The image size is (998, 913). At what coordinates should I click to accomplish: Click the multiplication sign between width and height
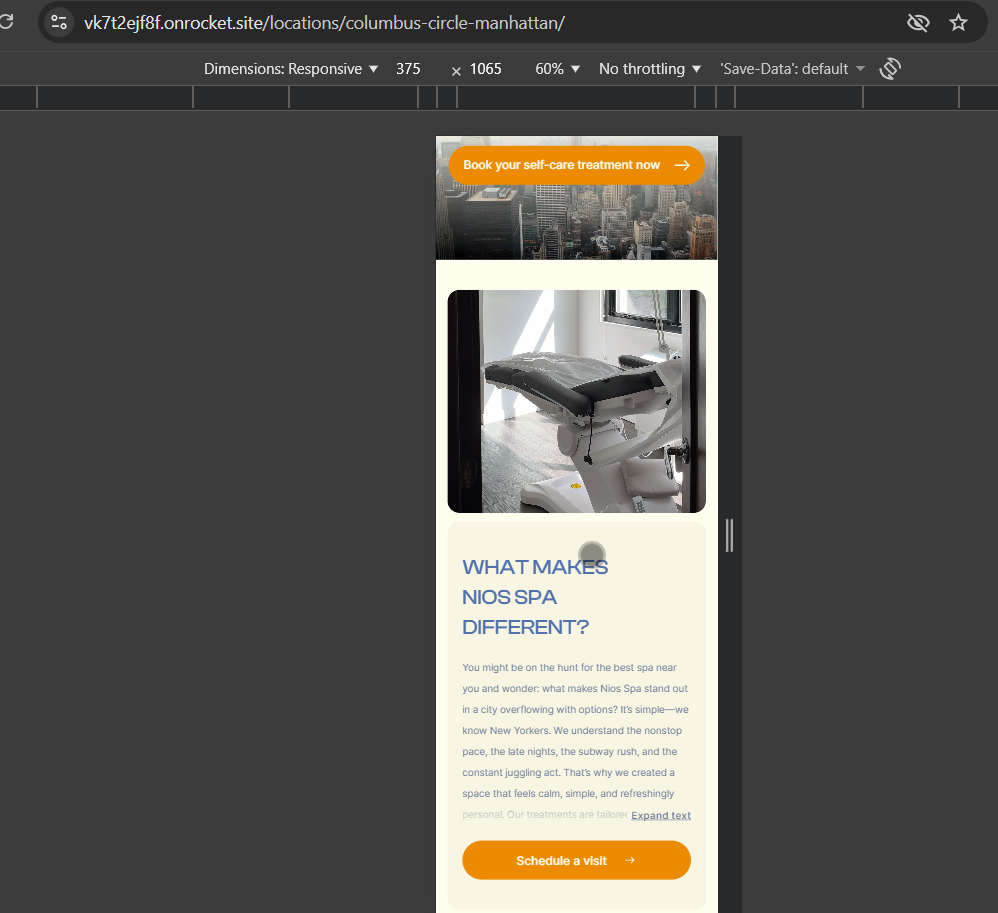click(456, 71)
